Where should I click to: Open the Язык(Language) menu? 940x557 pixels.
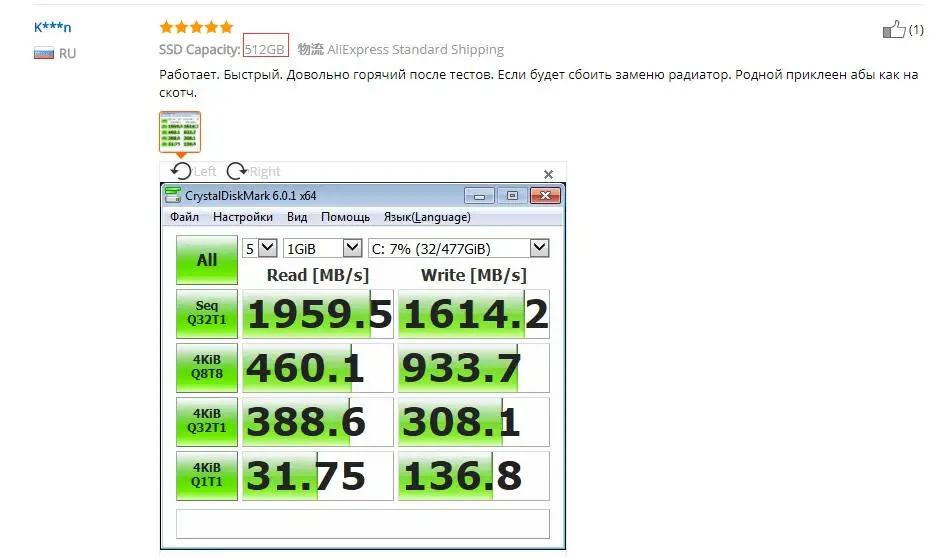coord(427,217)
